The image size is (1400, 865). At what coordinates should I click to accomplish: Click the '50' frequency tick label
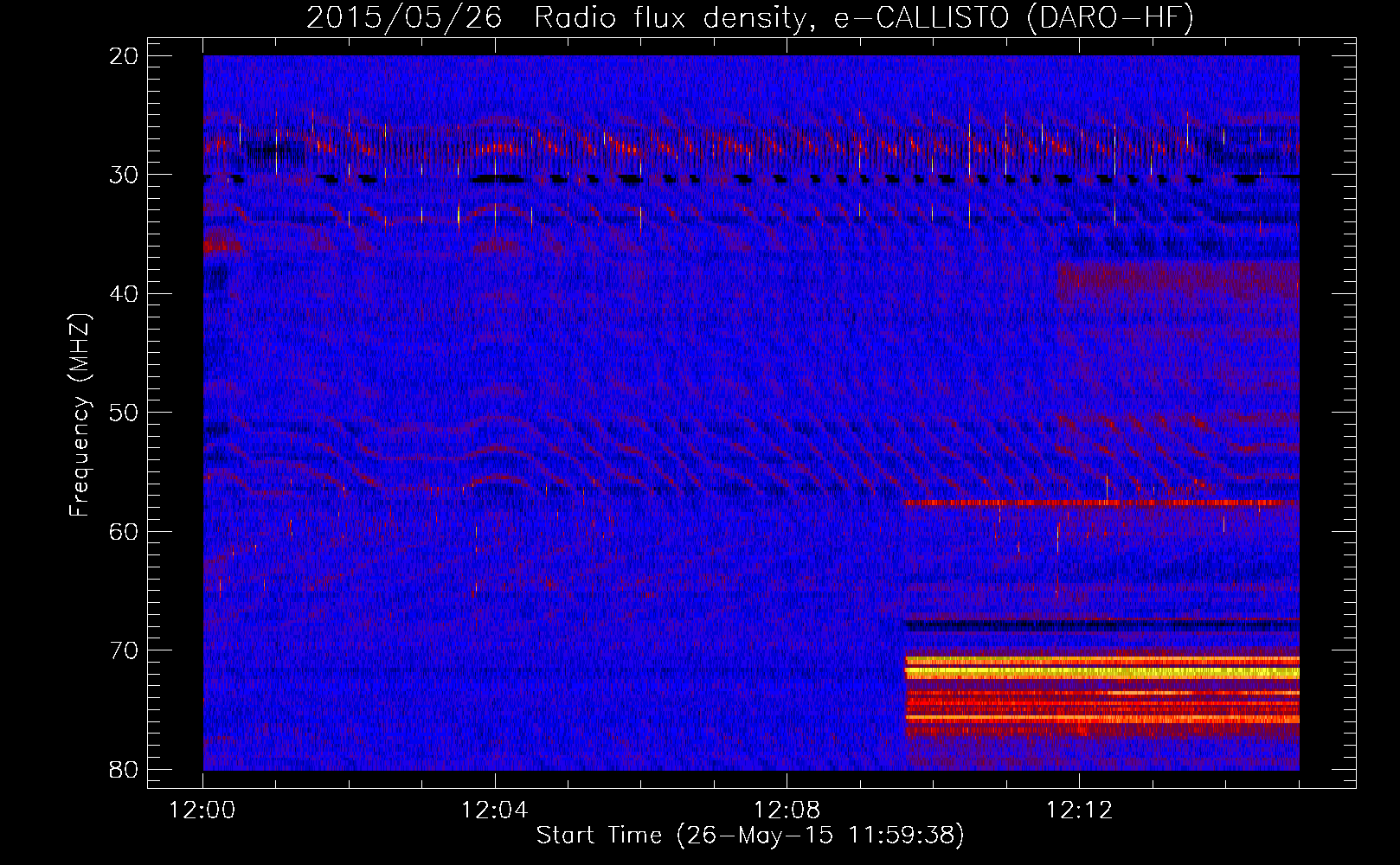tap(125, 413)
